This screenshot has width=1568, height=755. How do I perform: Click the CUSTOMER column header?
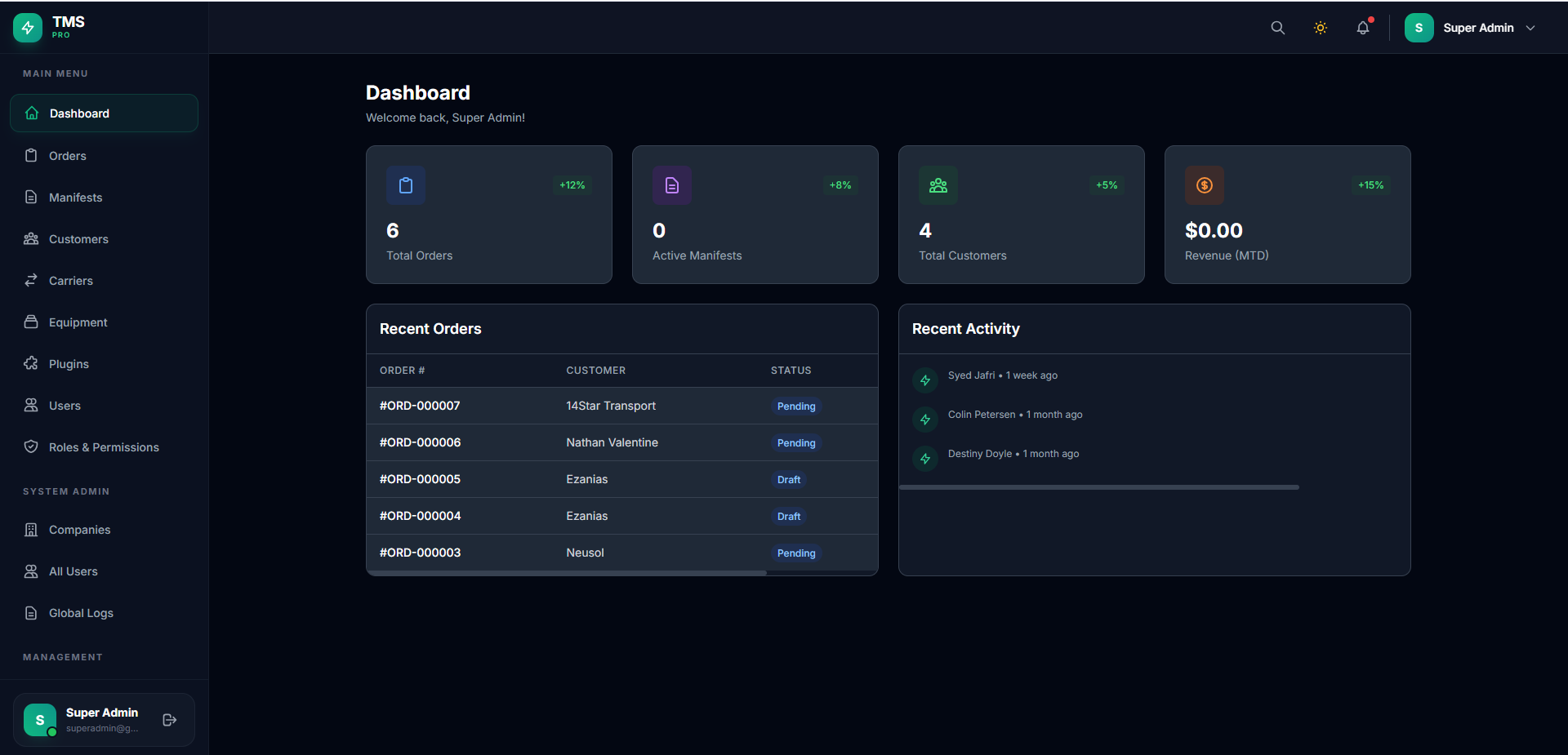click(x=596, y=371)
